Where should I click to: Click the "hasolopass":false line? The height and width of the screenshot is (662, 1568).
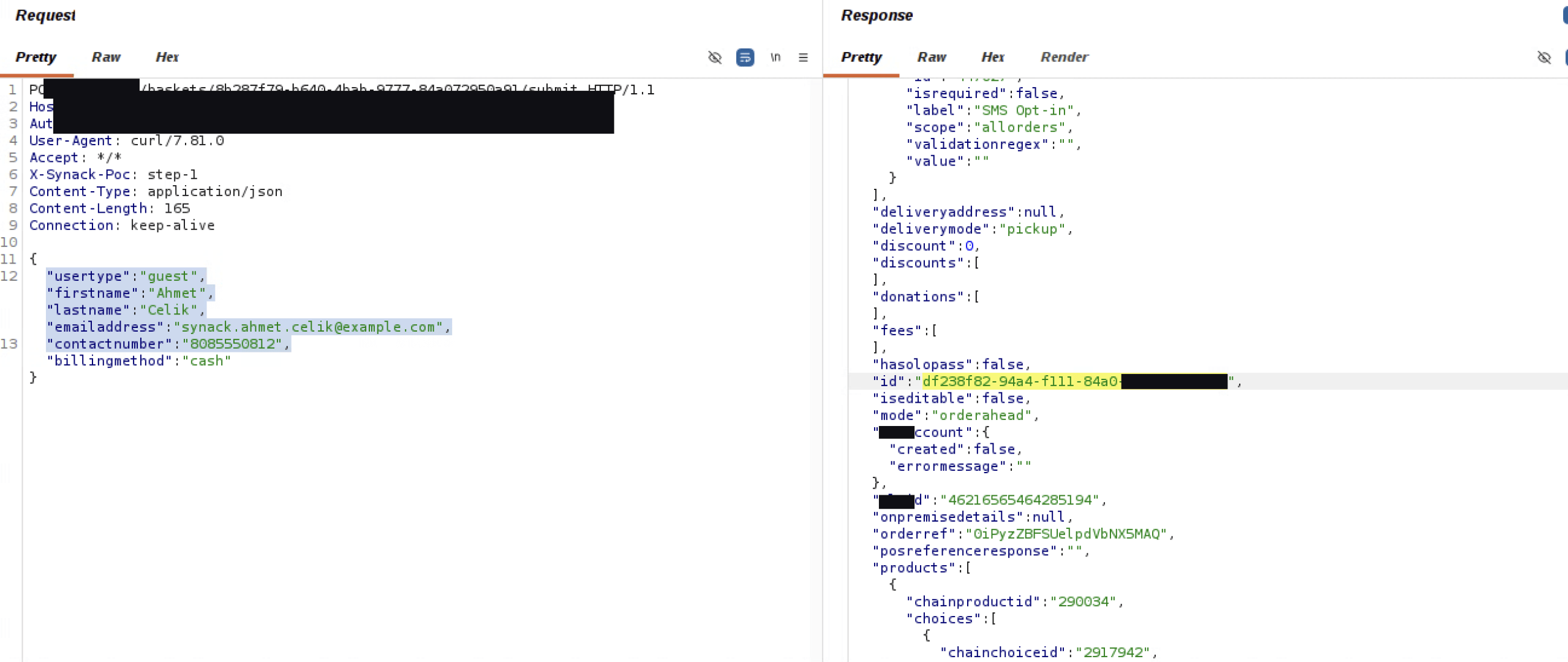click(x=951, y=365)
